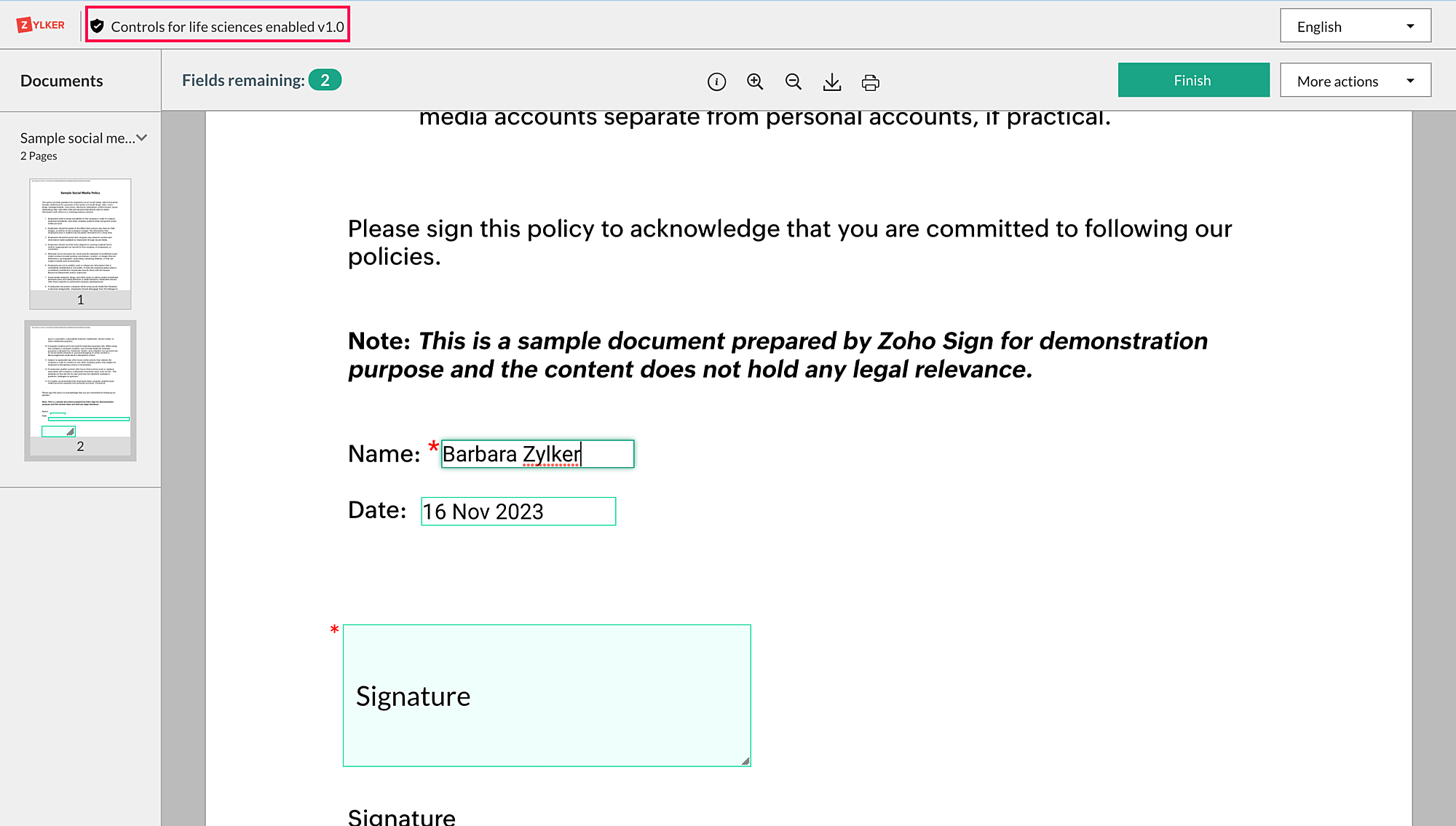The height and width of the screenshot is (826, 1456).
Task: Open the More actions dropdown
Action: point(1355,81)
